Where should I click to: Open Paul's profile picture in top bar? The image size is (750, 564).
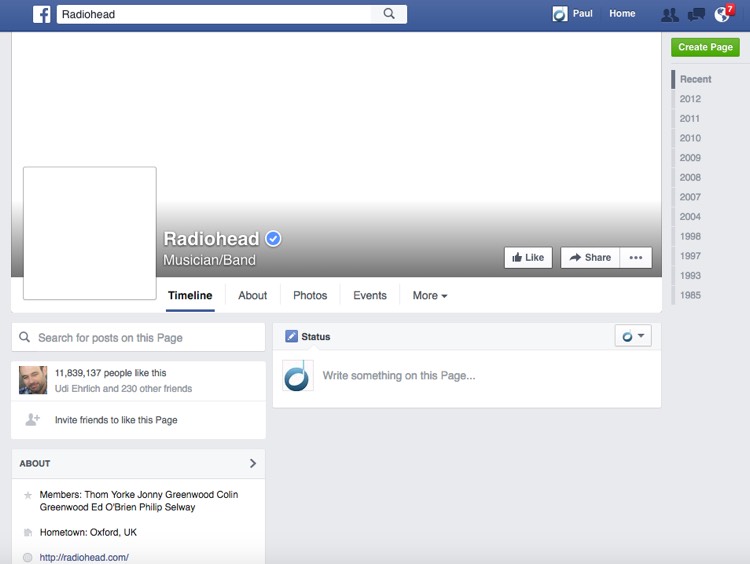pyautogui.click(x=560, y=14)
